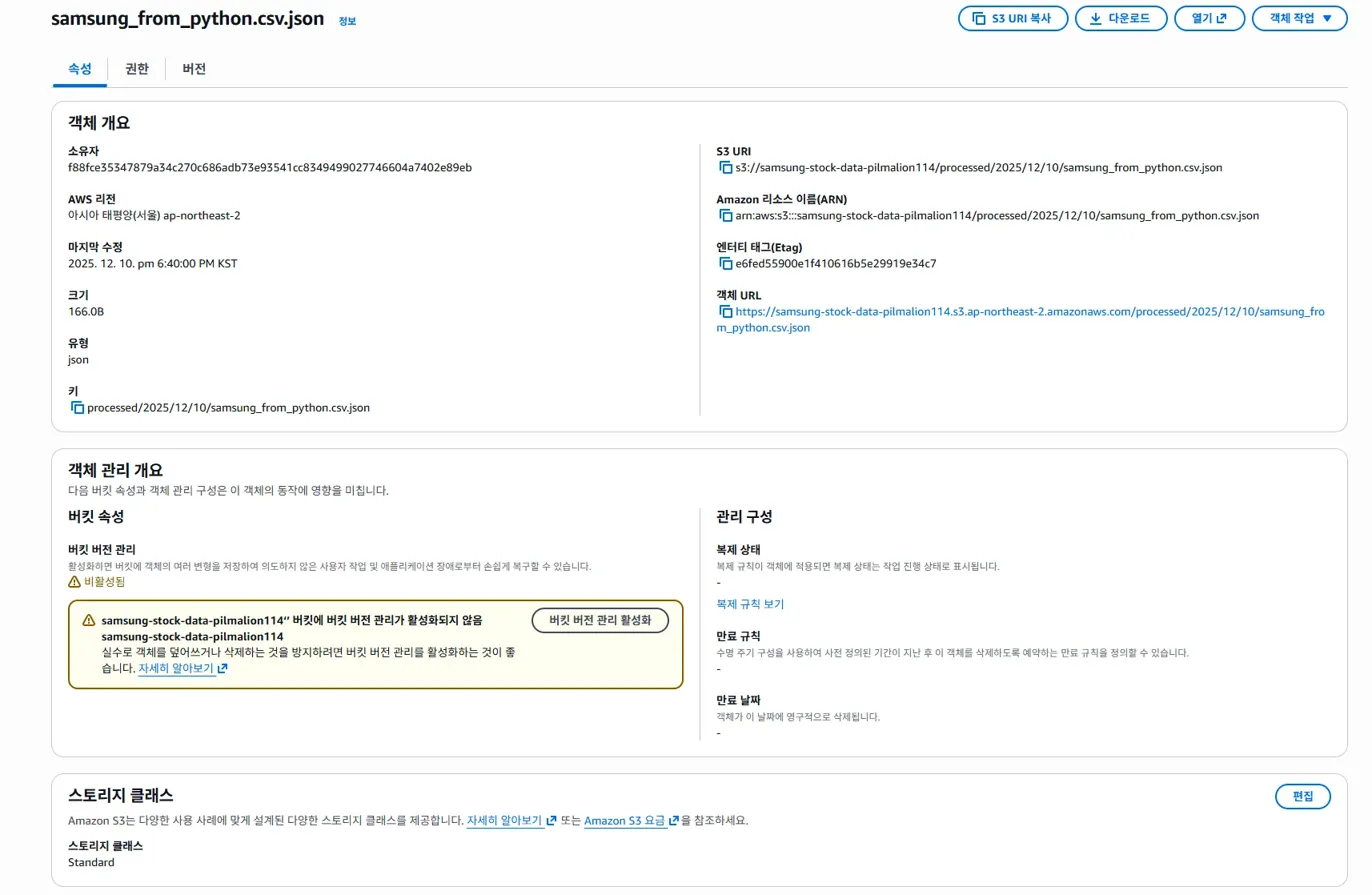This screenshot has width=1372, height=895.
Task: Click the size value 166.0B
Action: point(86,312)
